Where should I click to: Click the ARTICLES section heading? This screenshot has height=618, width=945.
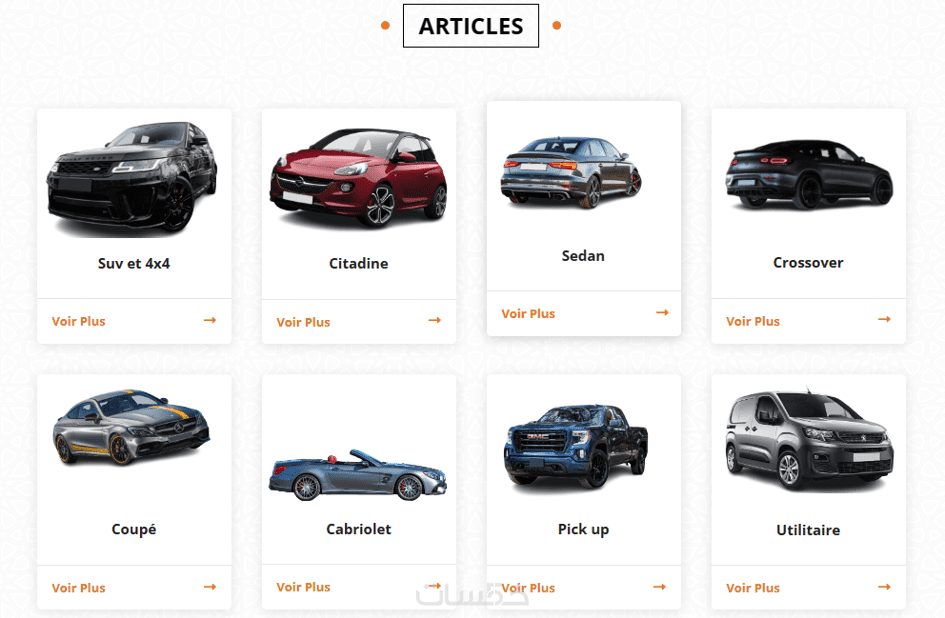tap(471, 26)
